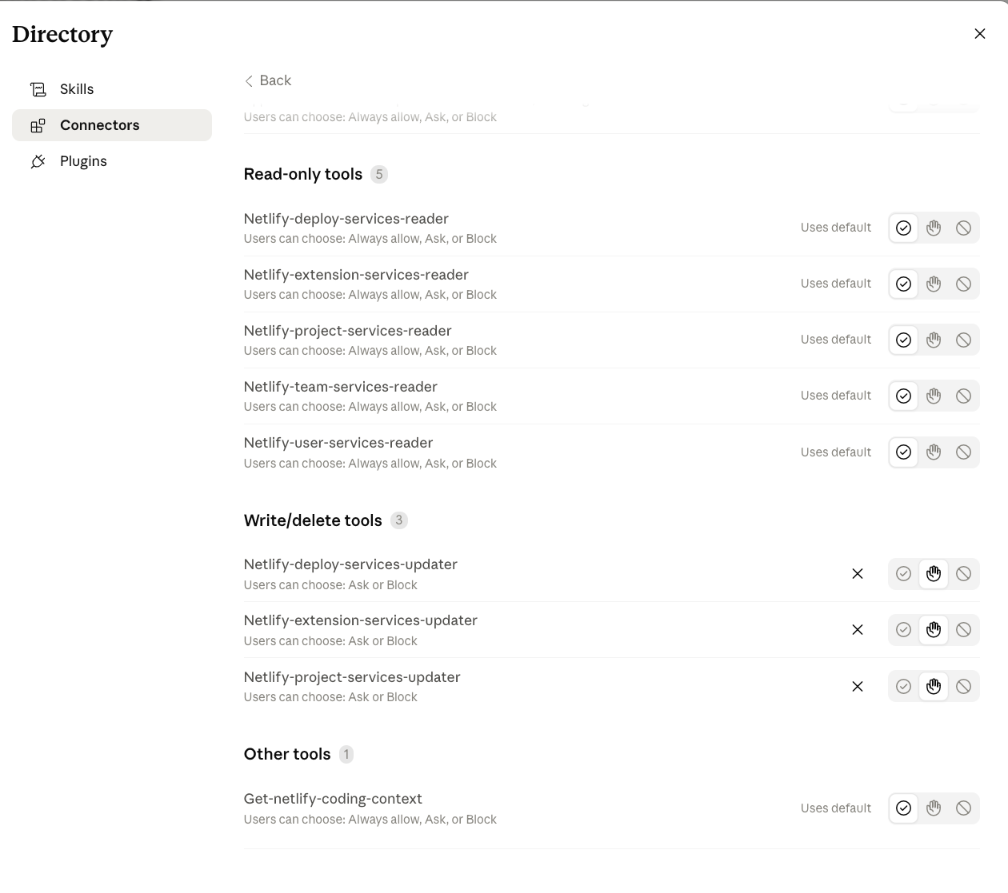Open the Plugins section
The image size is (1008, 893).
point(112,161)
